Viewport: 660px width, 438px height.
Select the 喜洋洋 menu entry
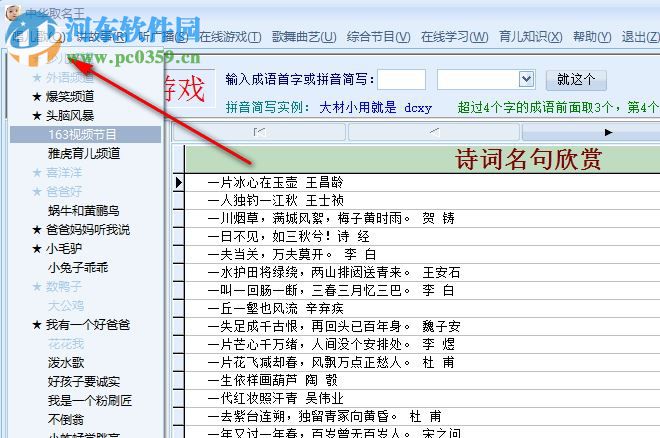(x=85, y=173)
